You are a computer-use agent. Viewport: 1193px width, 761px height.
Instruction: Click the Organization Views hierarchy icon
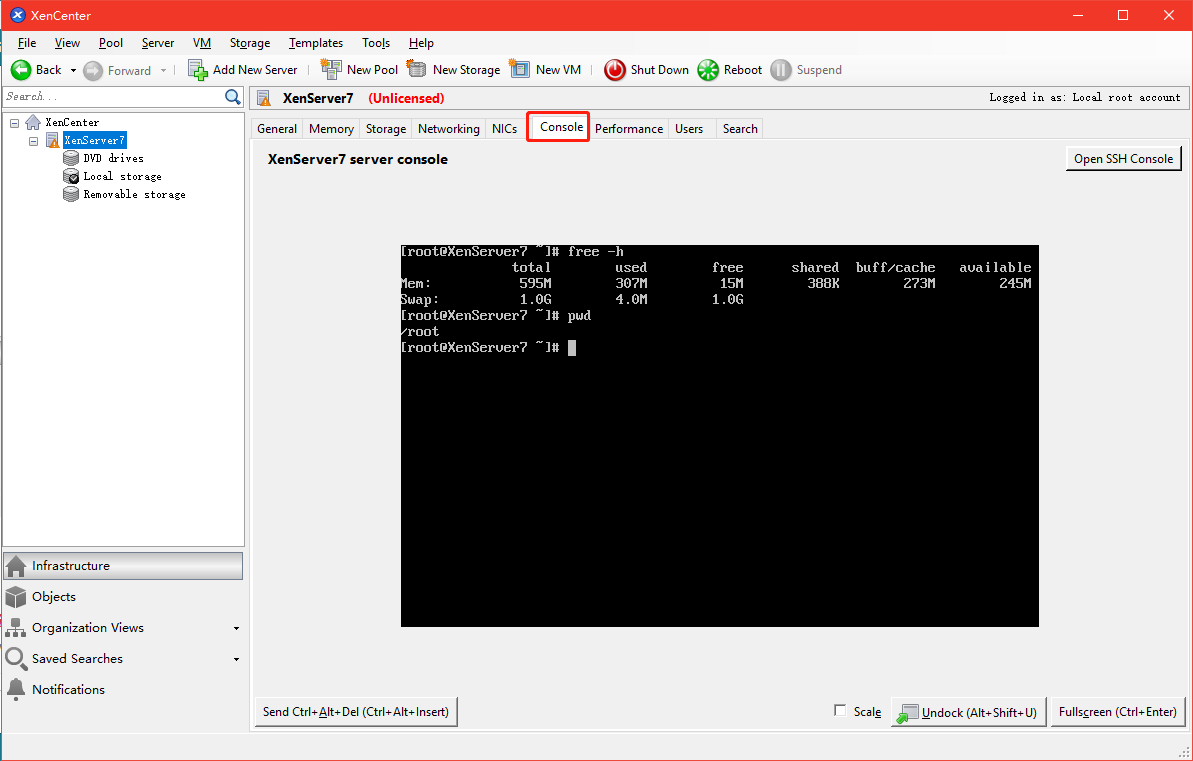tap(16, 628)
